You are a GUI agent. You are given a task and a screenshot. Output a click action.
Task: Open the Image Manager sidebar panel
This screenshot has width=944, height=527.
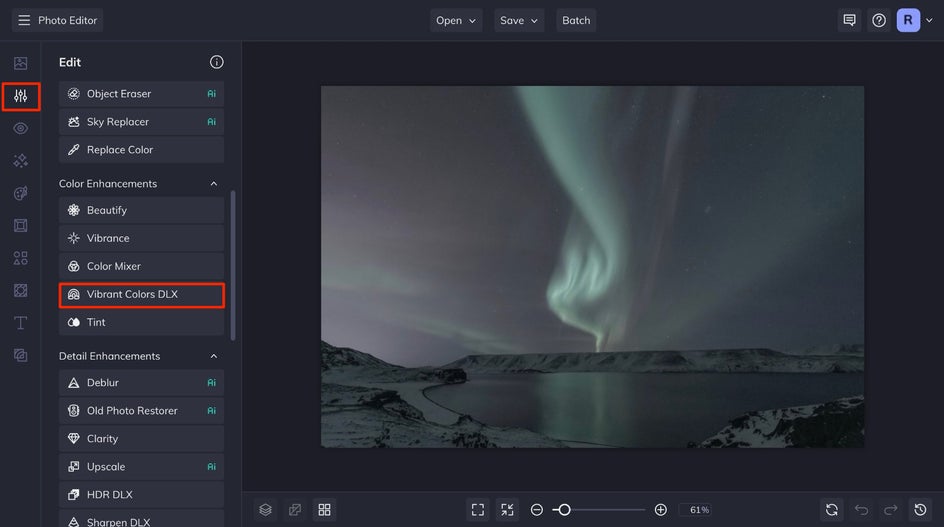[x=20, y=63]
